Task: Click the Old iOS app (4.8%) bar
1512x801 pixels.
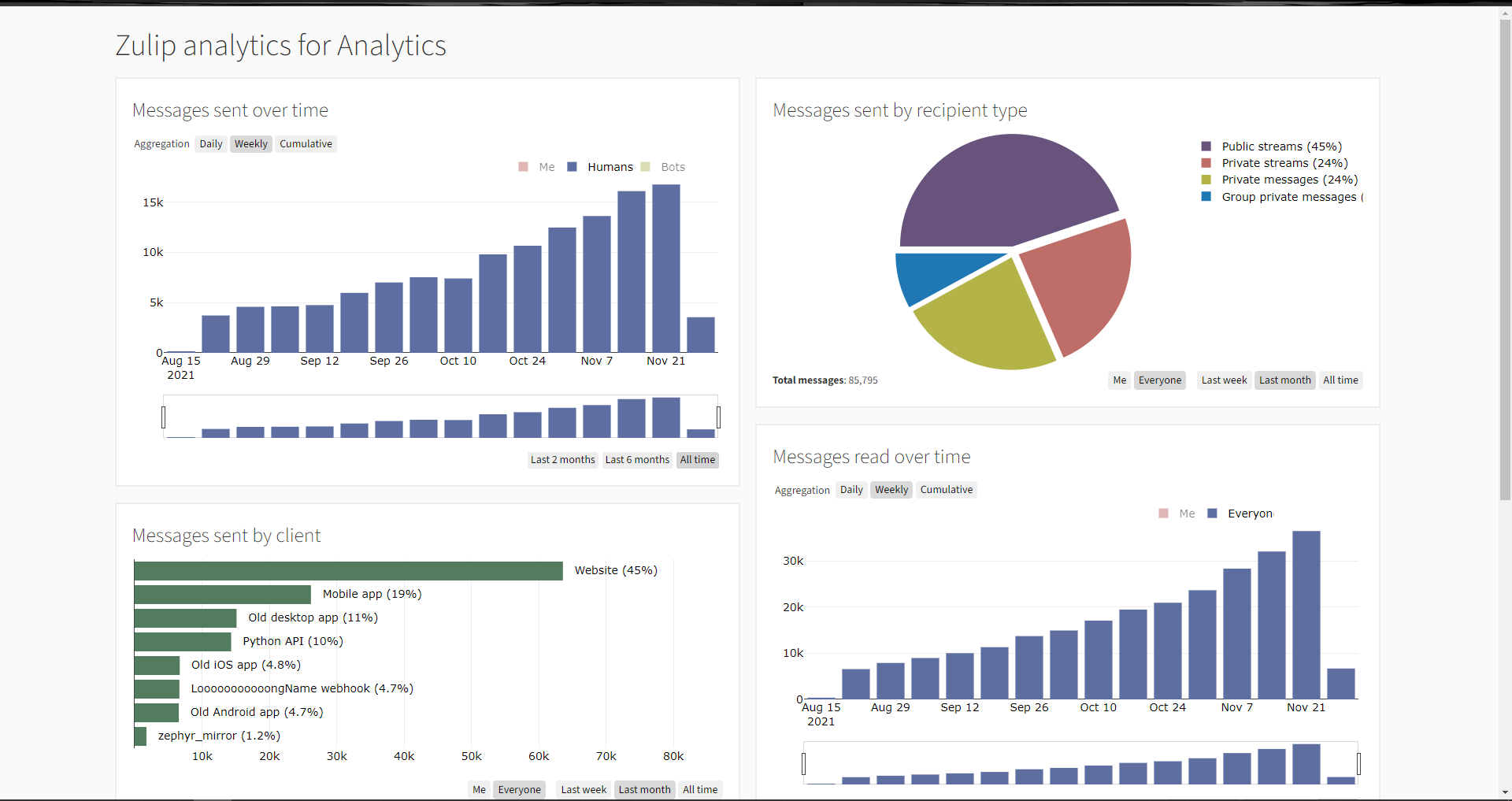Action: (157, 666)
